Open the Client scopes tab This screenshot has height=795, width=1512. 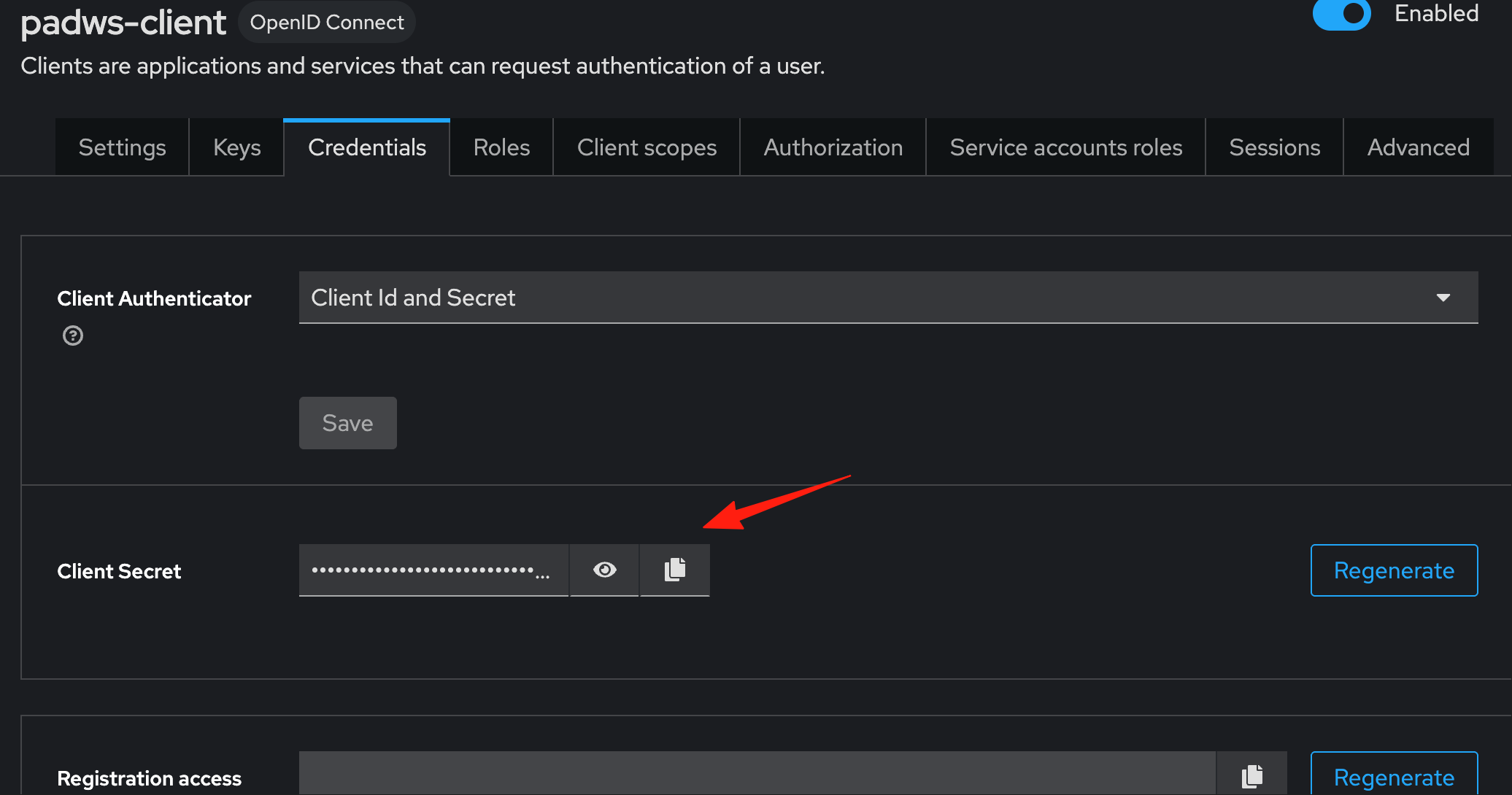click(x=647, y=147)
